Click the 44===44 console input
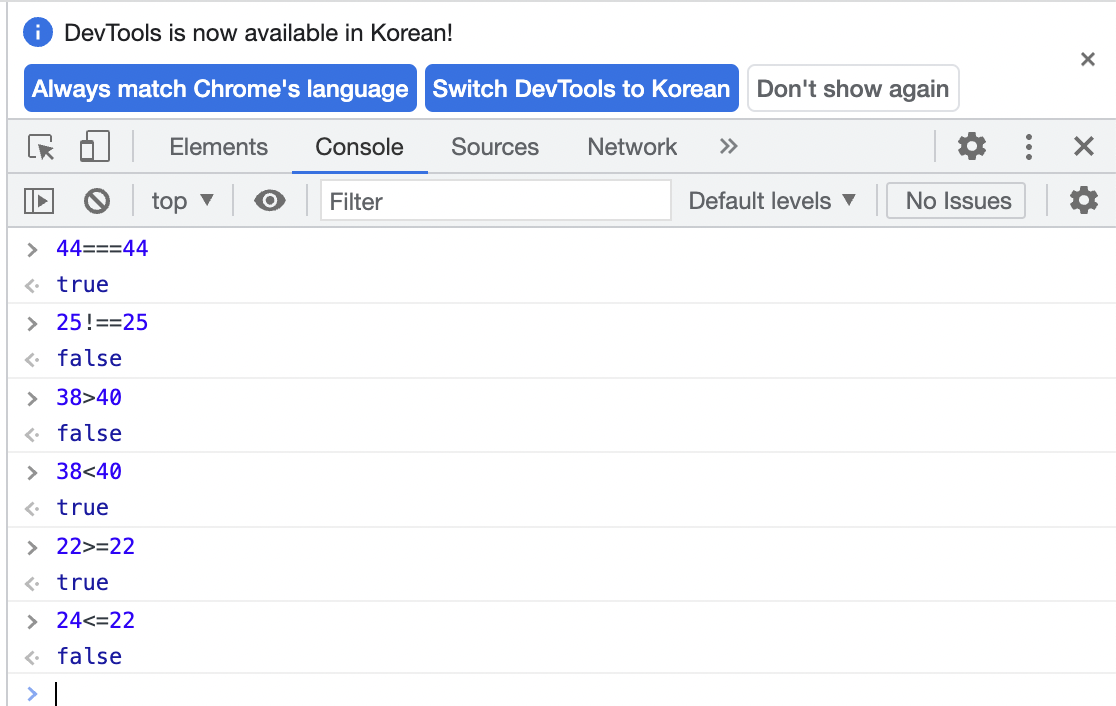Image resolution: width=1116 pixels, height=706 pixels. click(x=102, y=248)
